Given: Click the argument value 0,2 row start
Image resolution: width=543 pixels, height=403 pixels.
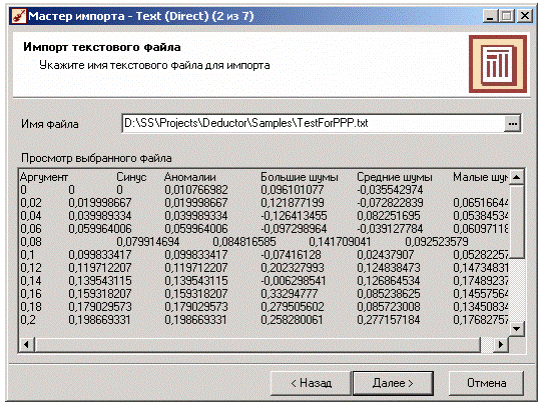Looking at the screenshot, I should click(28, 320).
